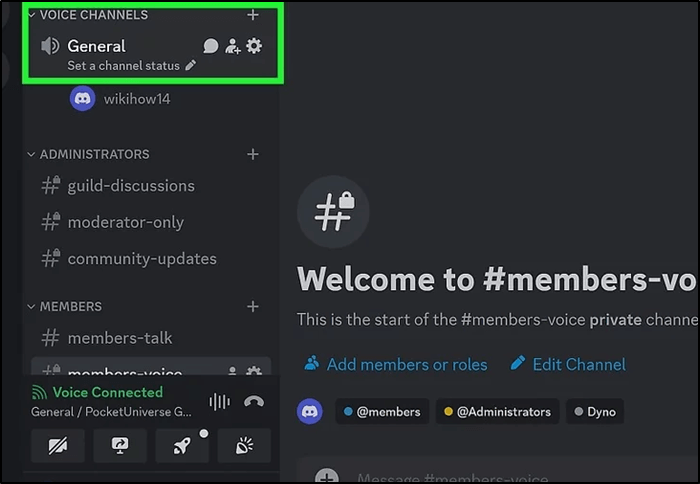The image size is (700, 484).
Task: Turn on camera in voice panel
Action: coord(58,445)
